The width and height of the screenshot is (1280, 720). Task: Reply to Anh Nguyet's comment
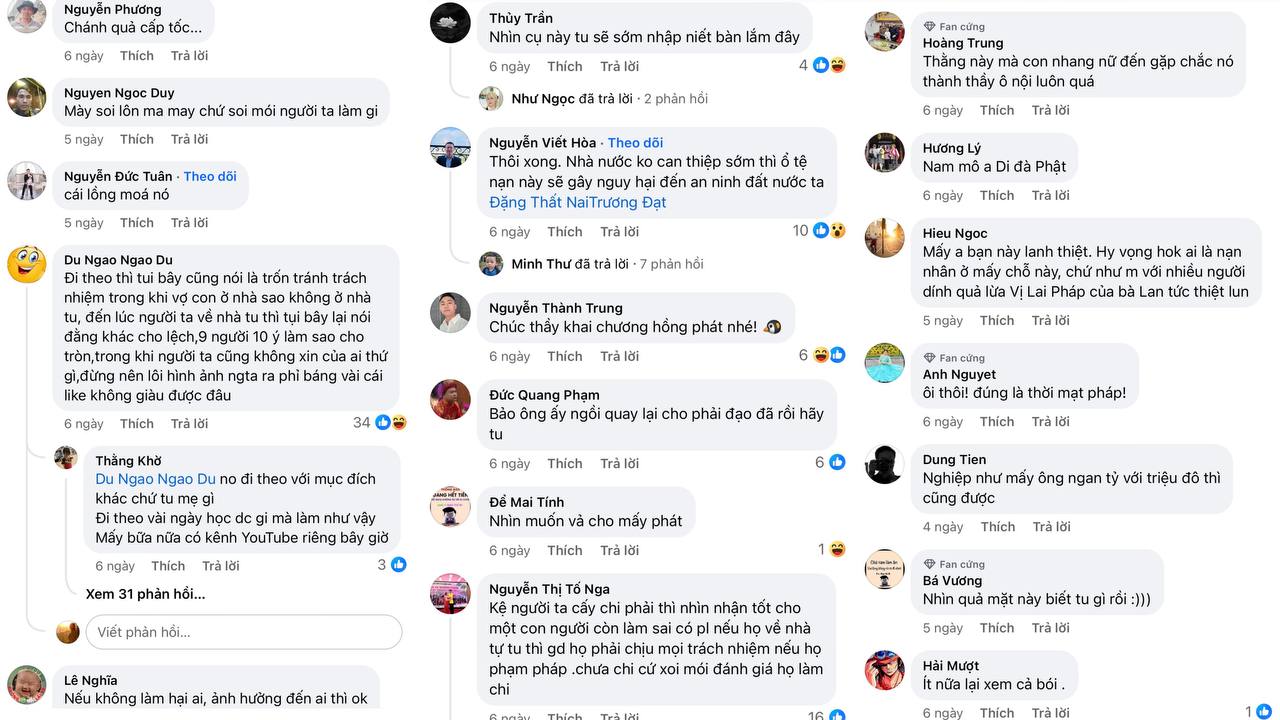tap(1050, 421)
